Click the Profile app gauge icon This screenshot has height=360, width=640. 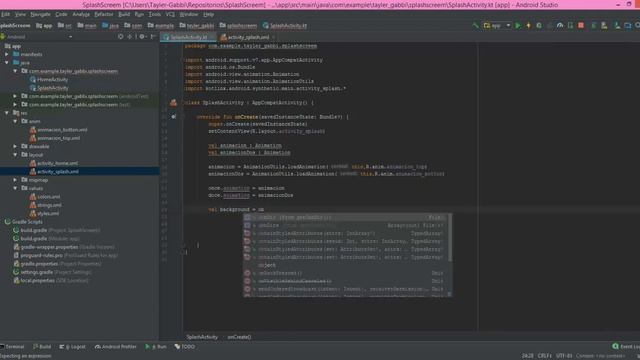(x=560, y=25)
